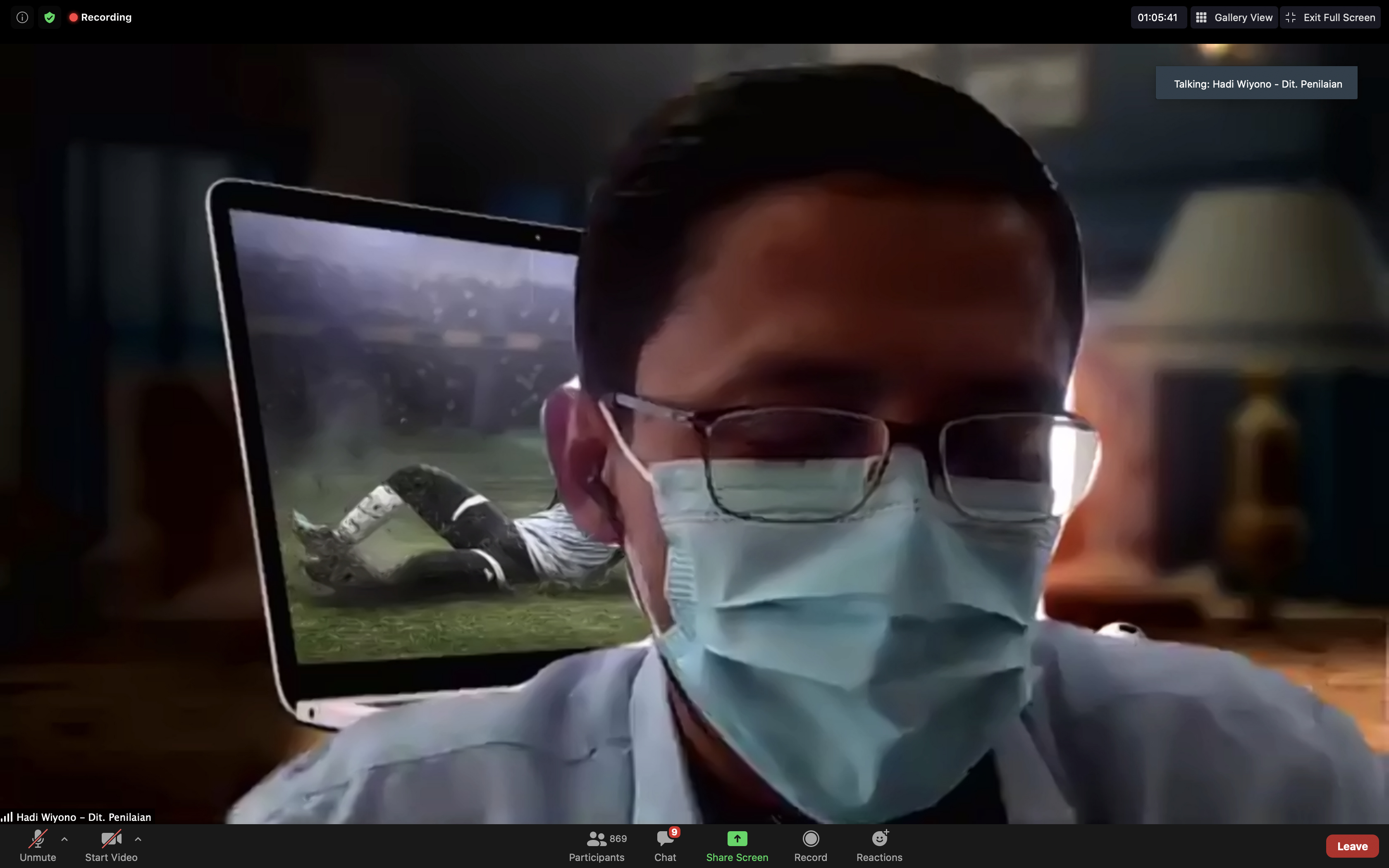This screenshot has height=868, width=1389.
Task: Click the Talking: Hadi Wiyono banner
Action: (1256, 83)
